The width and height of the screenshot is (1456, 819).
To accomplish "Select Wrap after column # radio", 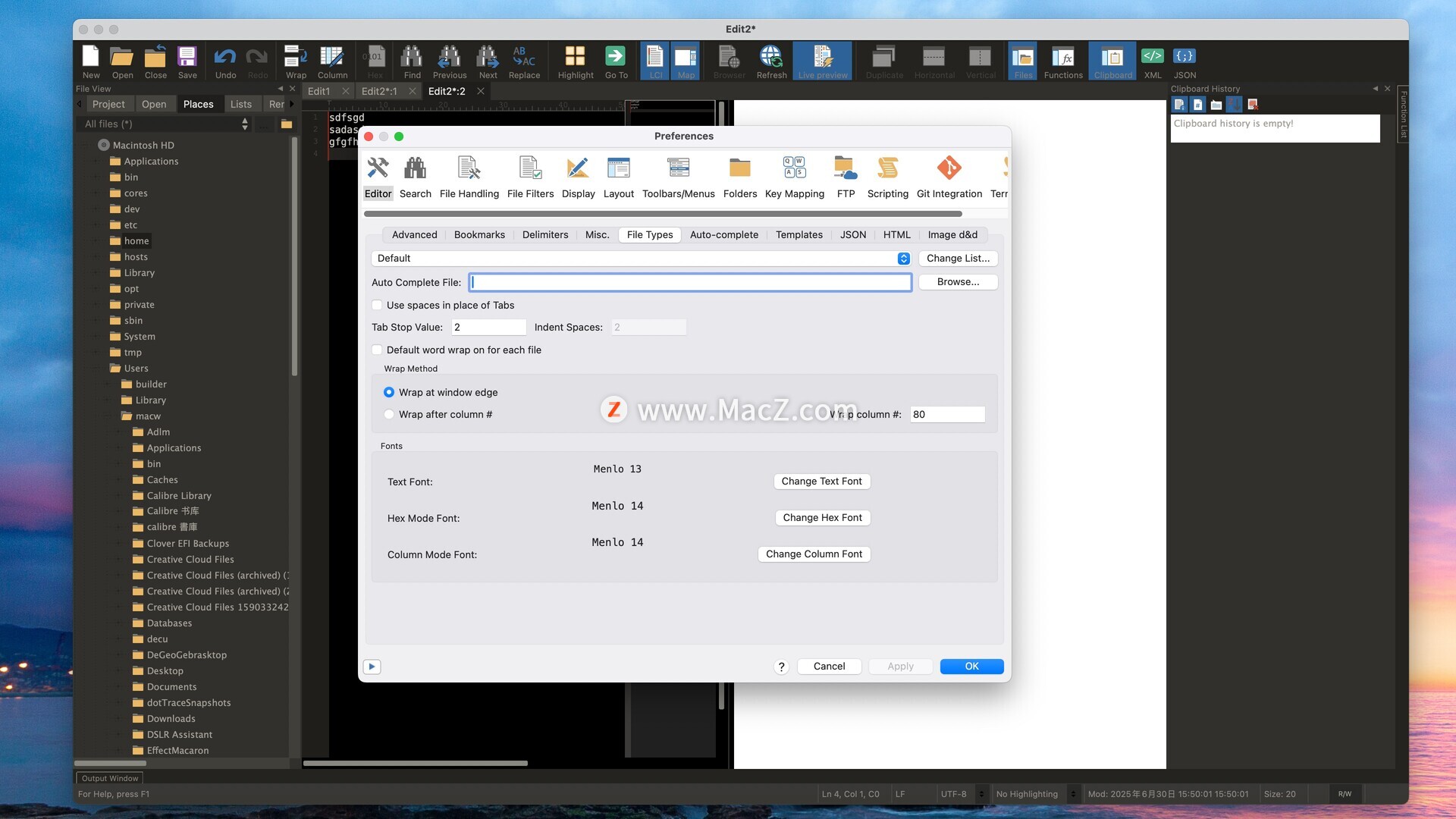I will [389, 414].
